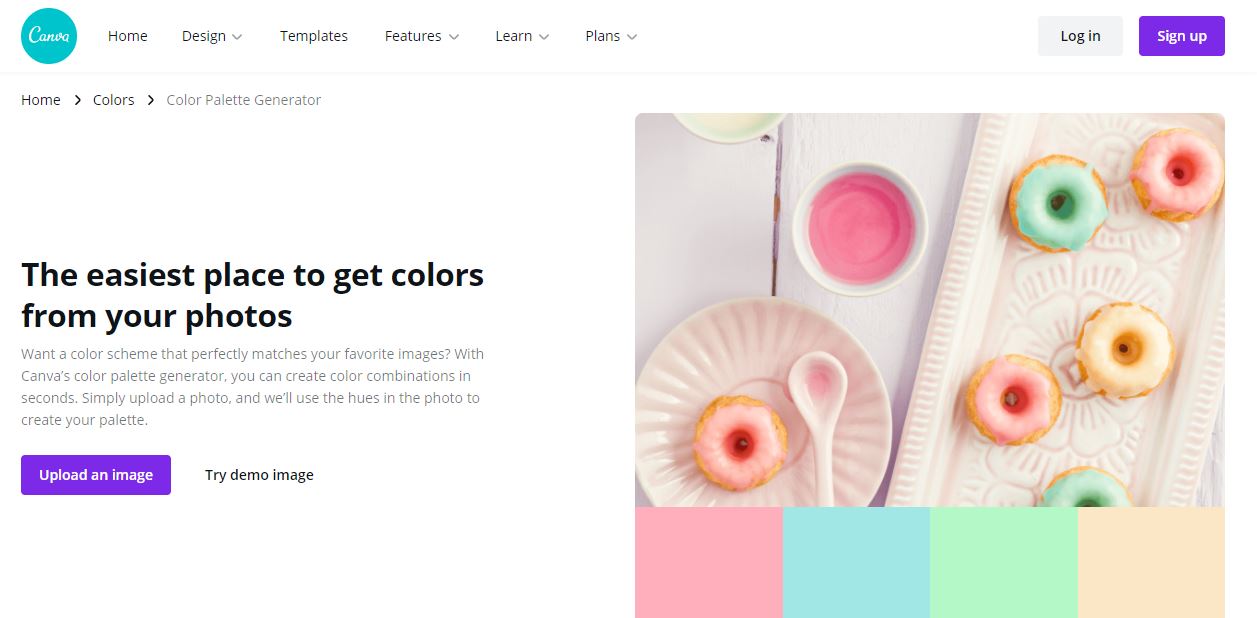
Task: Open the Templates menu item
Action: [x=314, y=36]
